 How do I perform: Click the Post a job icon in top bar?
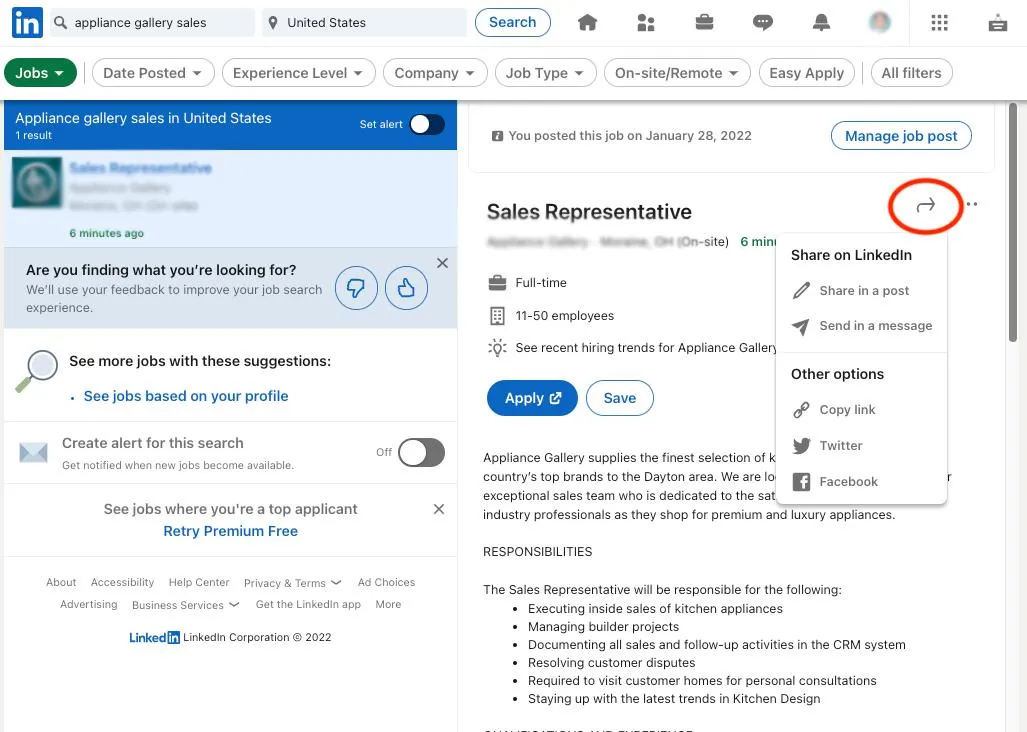tap(998, 24)
